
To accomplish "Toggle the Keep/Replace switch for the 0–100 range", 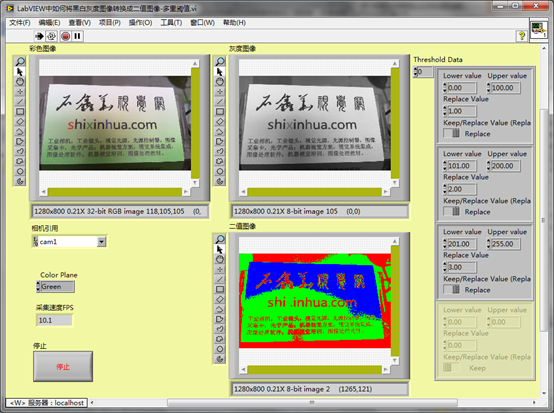I will click(452, 133).
